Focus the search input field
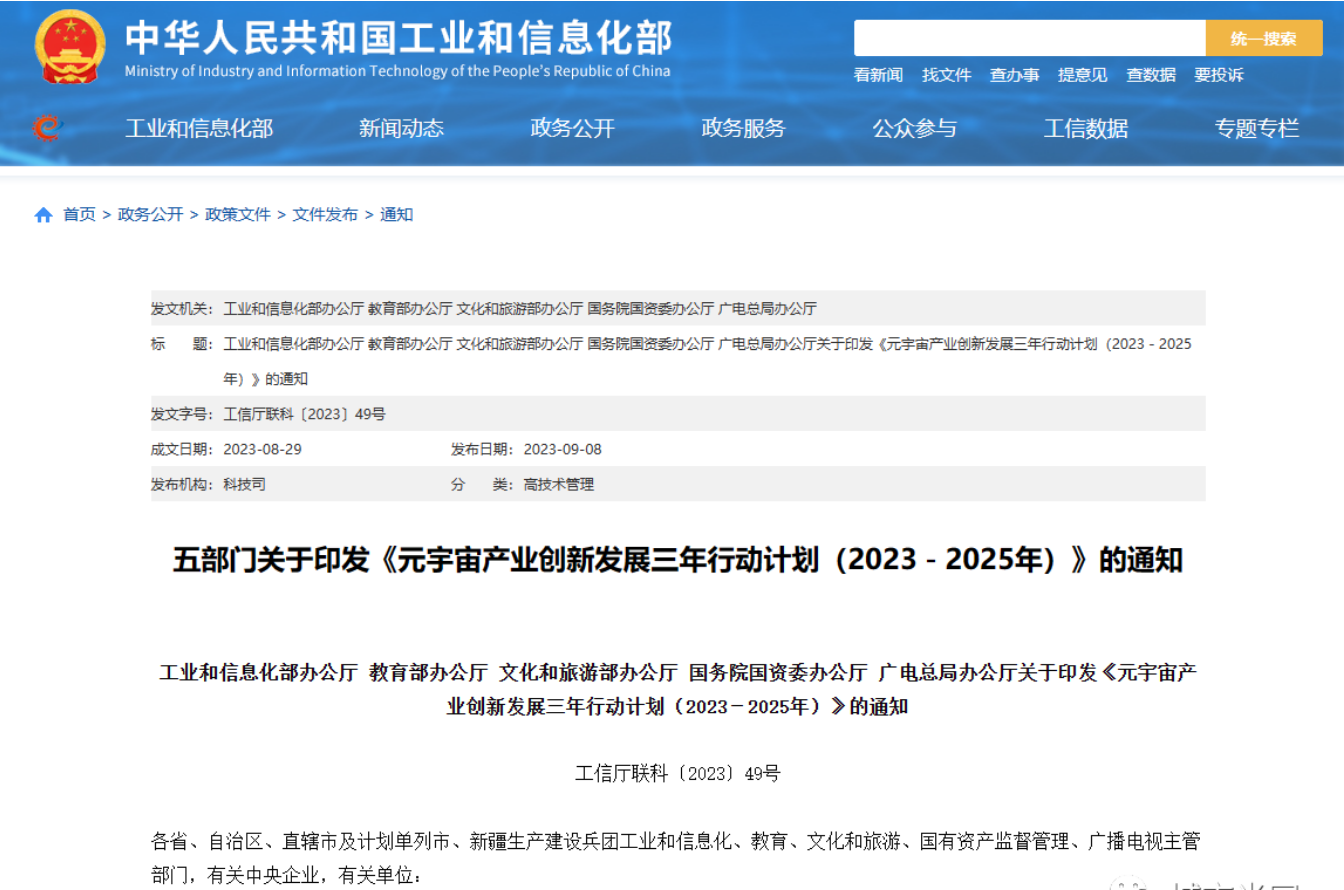The width and height of the screenshot is (1344, 890). click(x=1029, y=39)
